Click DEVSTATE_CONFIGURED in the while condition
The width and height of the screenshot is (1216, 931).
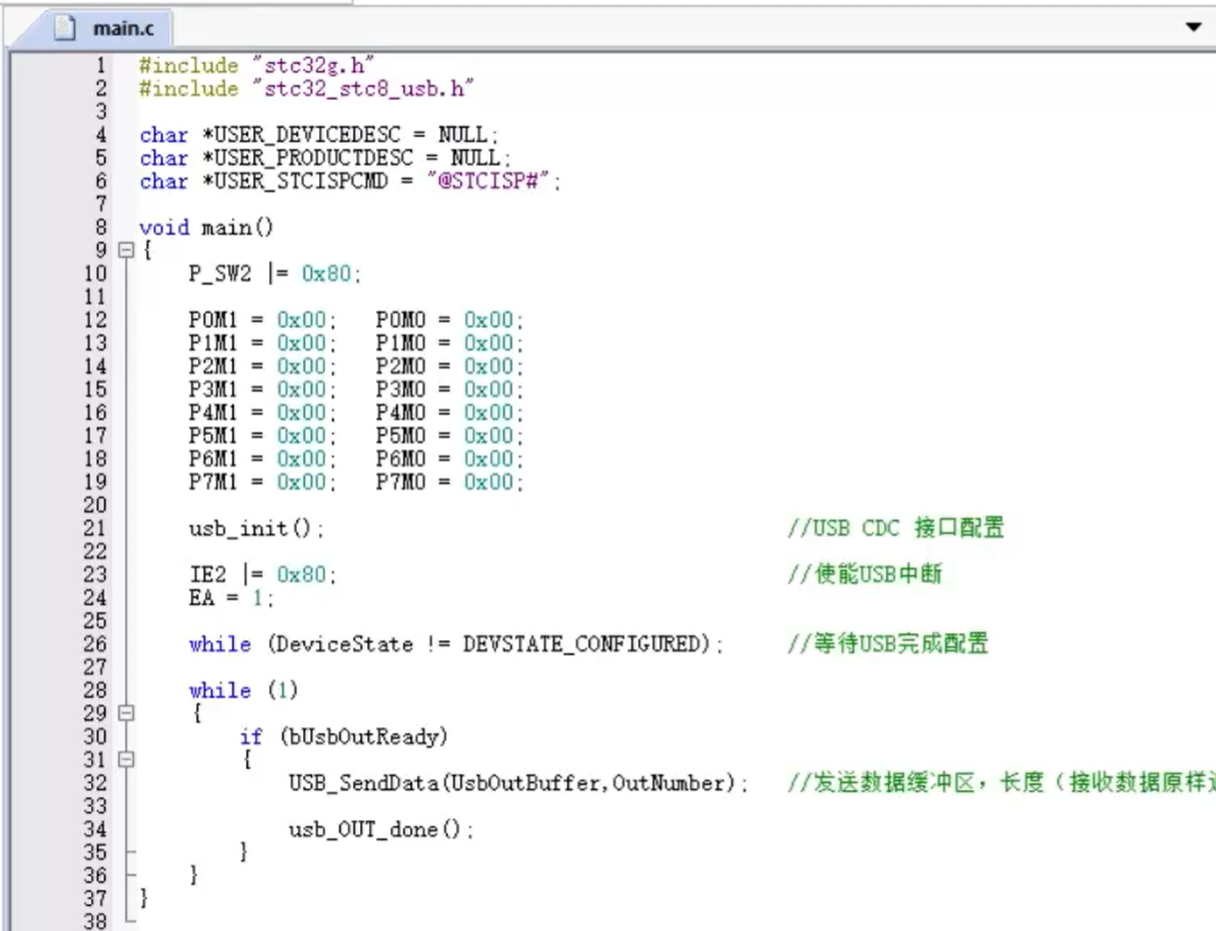pyautogui.click(x=581, y=644)
